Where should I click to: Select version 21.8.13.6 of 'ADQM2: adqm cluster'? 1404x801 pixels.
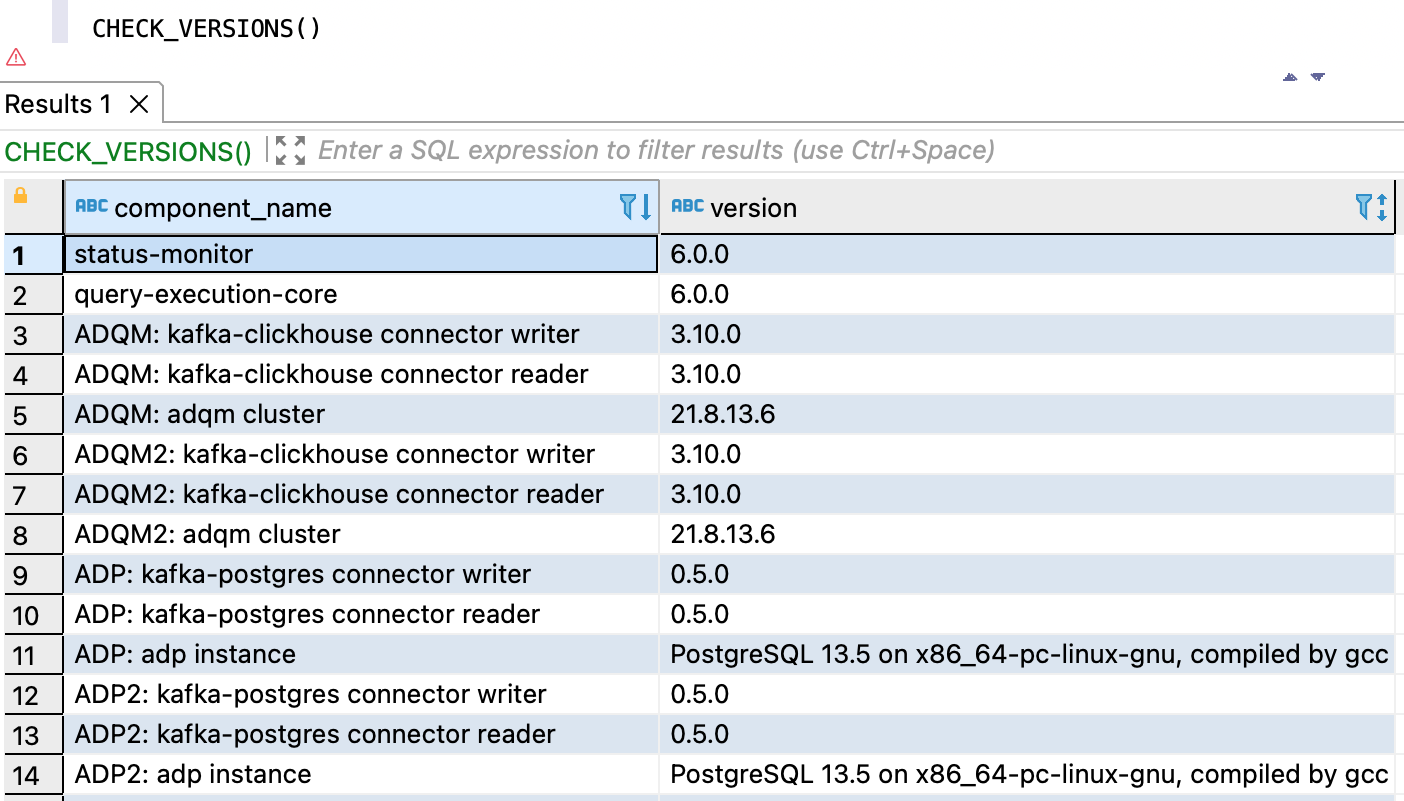1027,534
